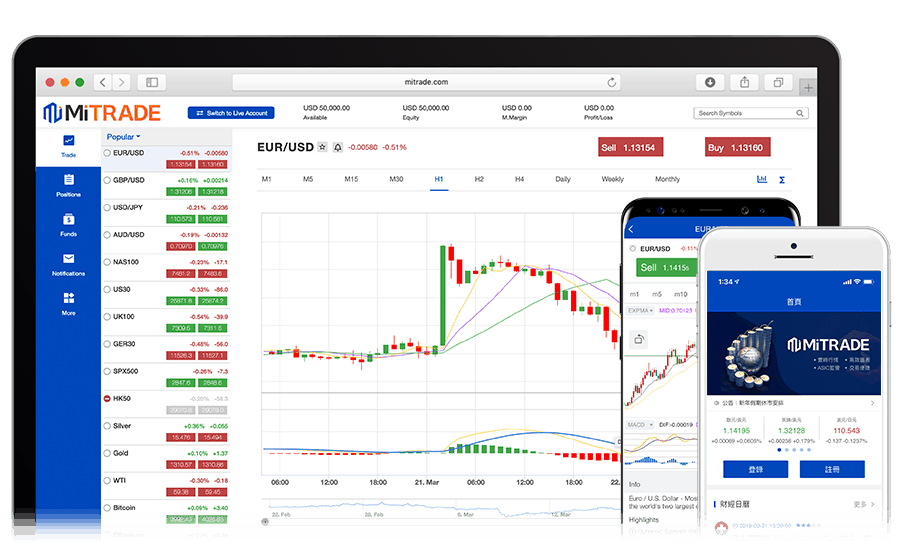The image size is (900, 544).
Task: Toggle the browser sidebar icon
Action: 152,83
